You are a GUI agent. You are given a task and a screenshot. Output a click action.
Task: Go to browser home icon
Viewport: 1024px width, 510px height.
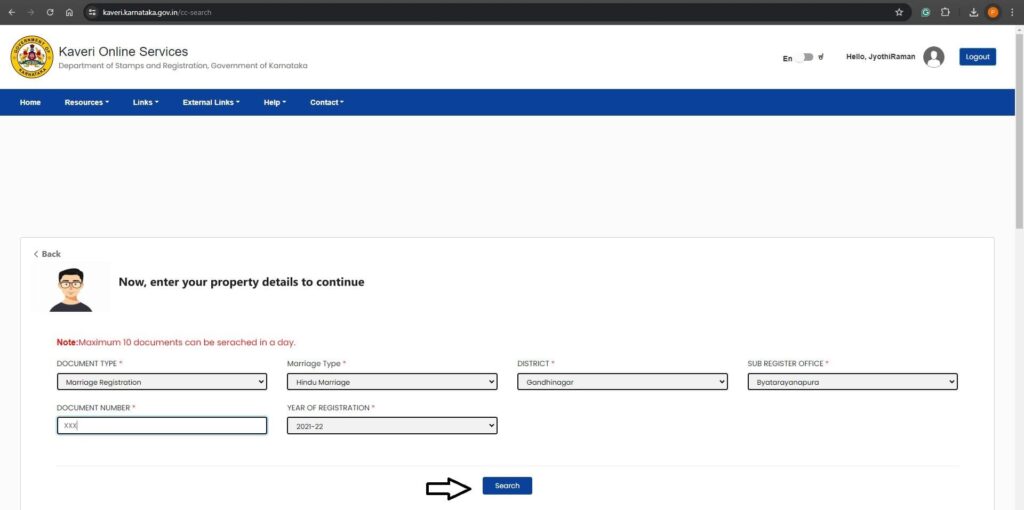click(x=69, y=12)
